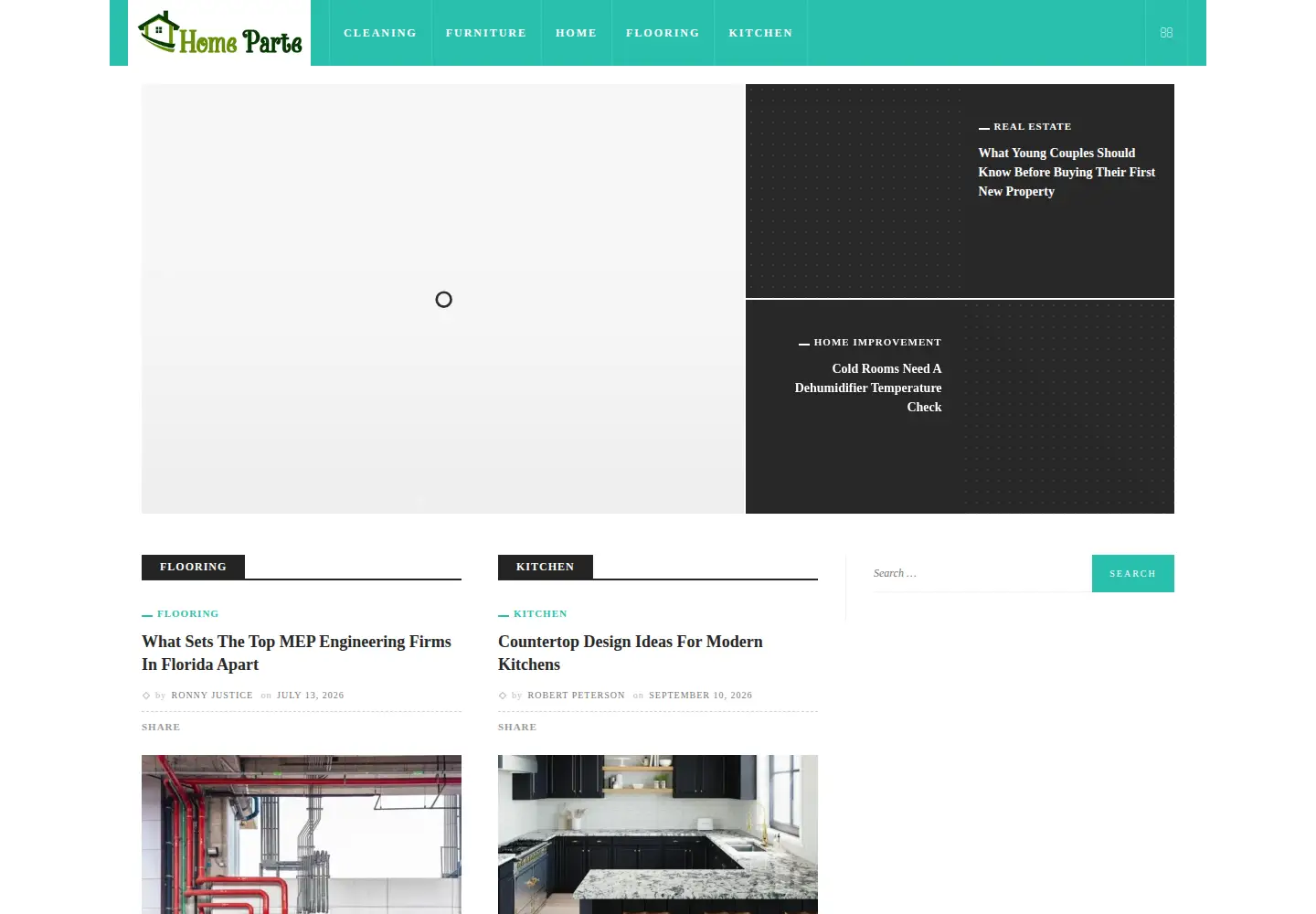The height and width of the screenshot is (914, 1316).
Task: Select the Kitchen section heading tab
Action: (x=546, y=567)
